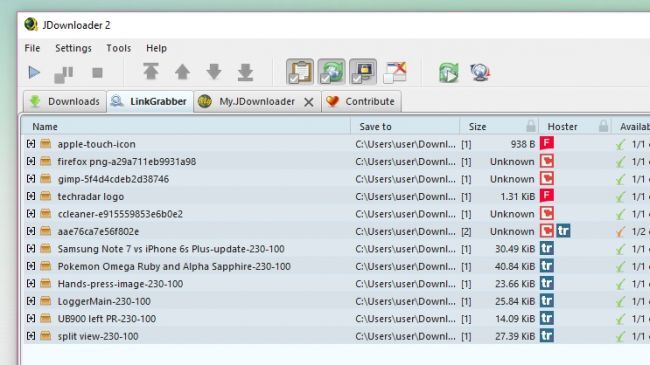Open the Contribute tab
This screenshot has width=650, height=365.
pos(361,102)
